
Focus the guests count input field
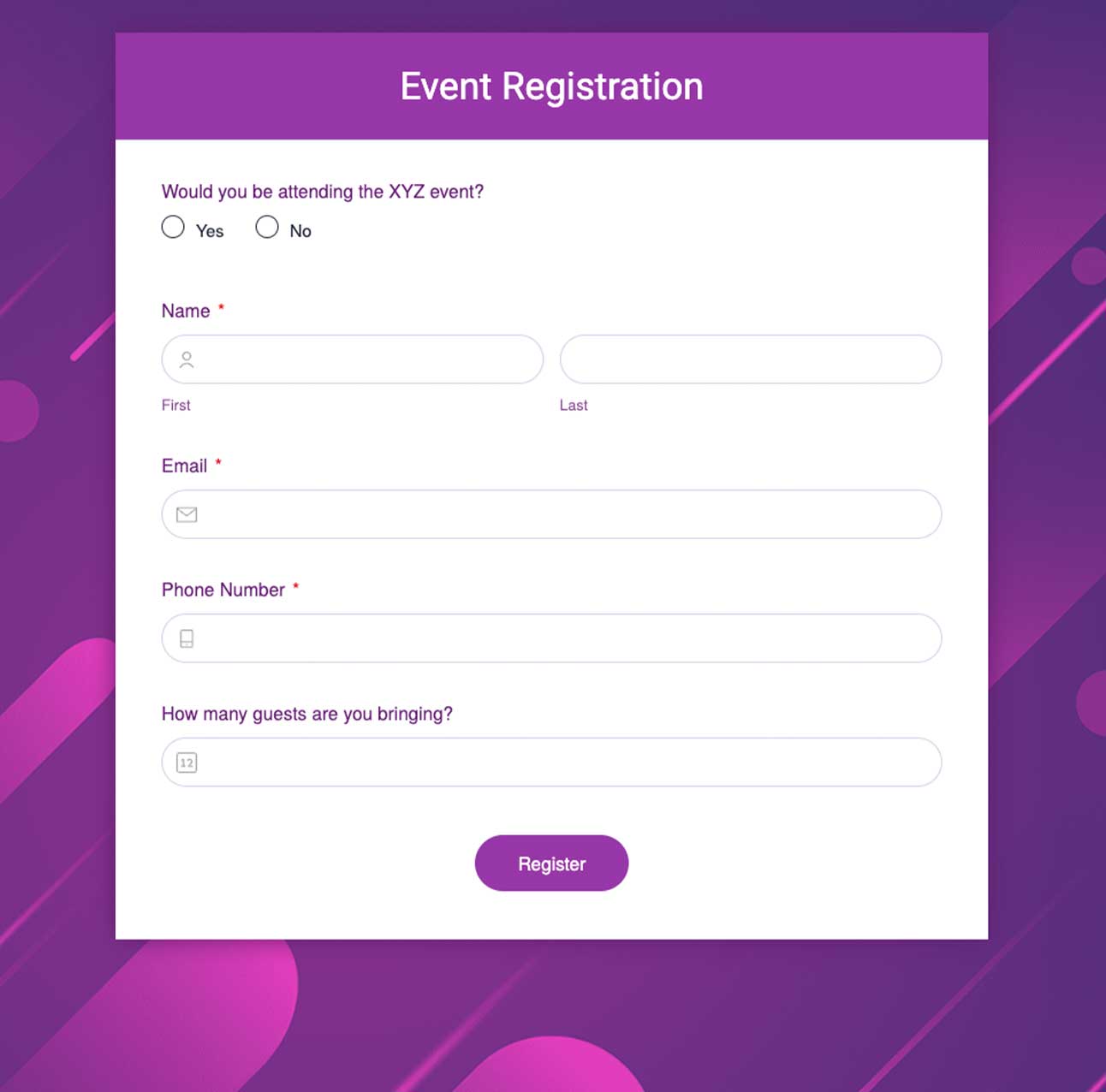click(x=565, y=763)
